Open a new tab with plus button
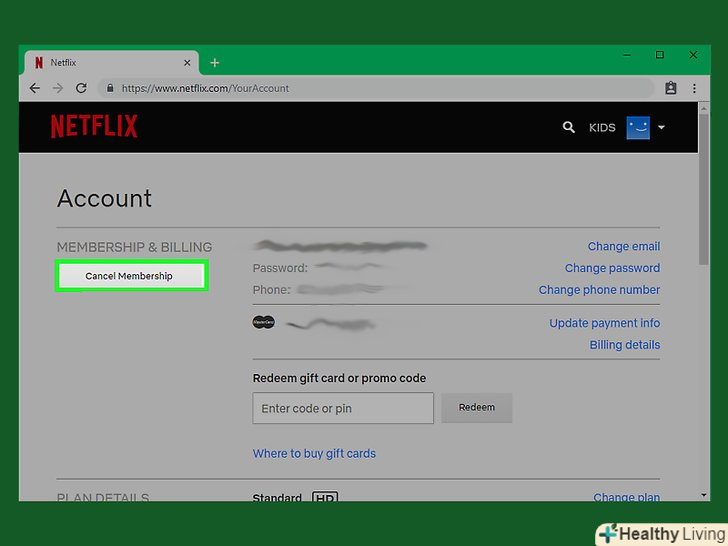728x546 pixels. 214,62
